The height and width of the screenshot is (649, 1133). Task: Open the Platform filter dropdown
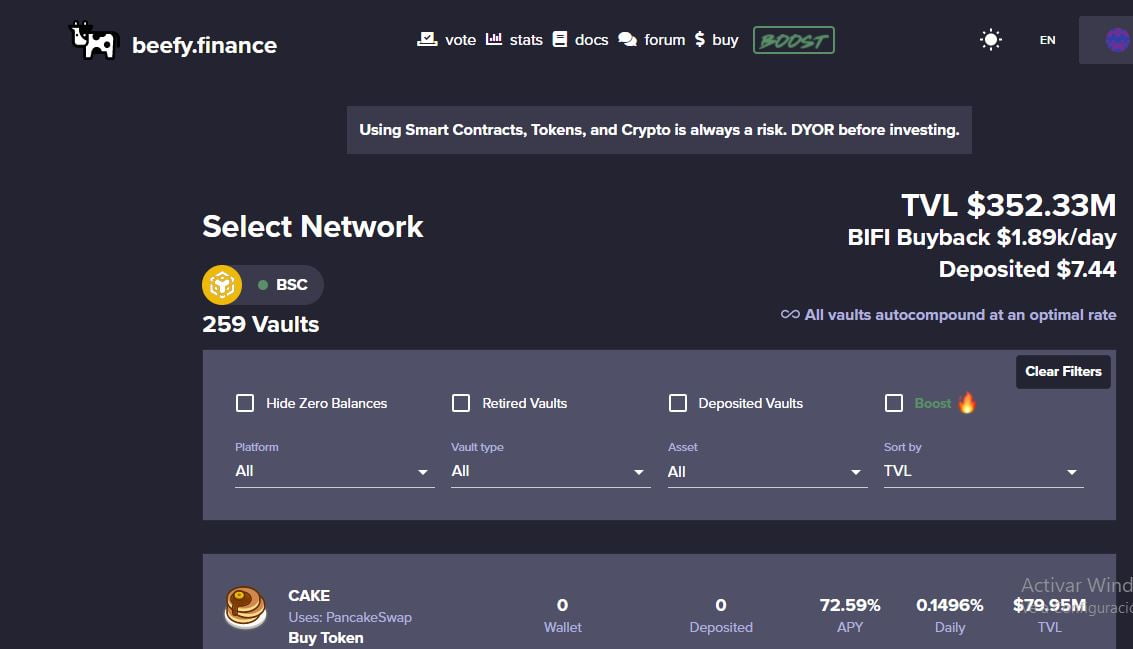pos(334,472)
